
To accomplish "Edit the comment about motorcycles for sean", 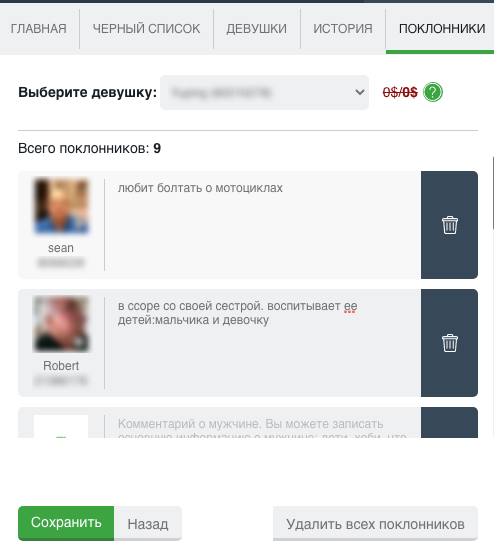I will [x=263, y=225].
